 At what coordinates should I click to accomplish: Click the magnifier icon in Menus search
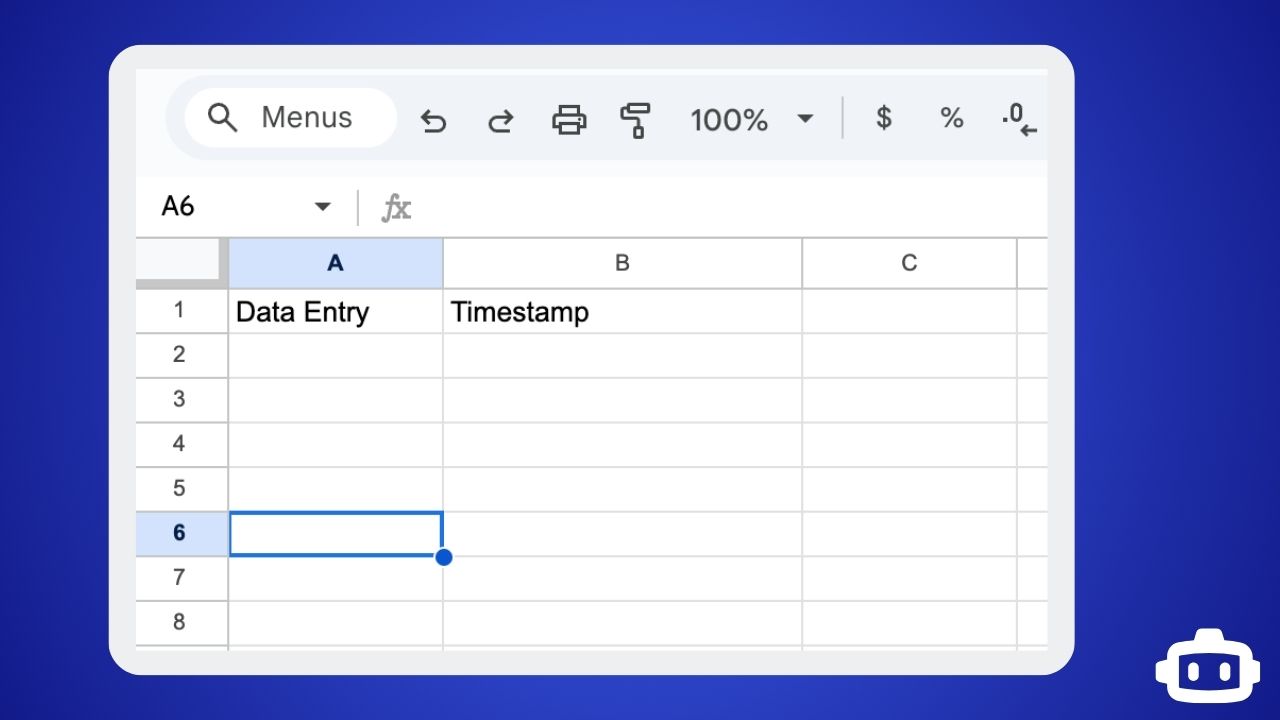(x=222, y=118)
